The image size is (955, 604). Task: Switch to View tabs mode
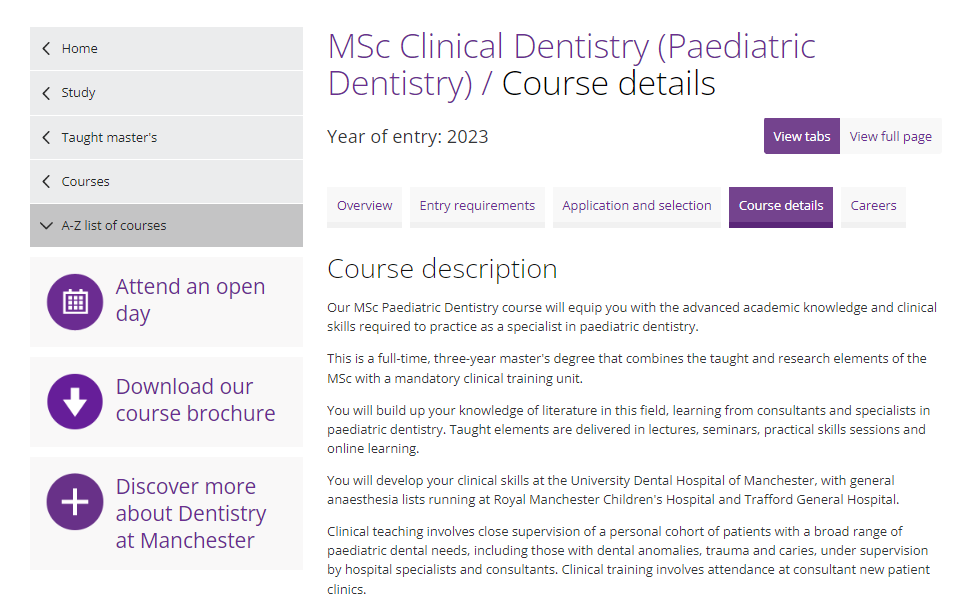(x=801, y=136)
